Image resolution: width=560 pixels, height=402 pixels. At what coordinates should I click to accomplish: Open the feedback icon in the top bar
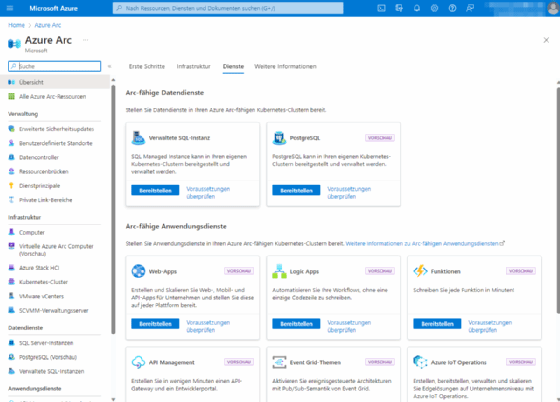470,8
